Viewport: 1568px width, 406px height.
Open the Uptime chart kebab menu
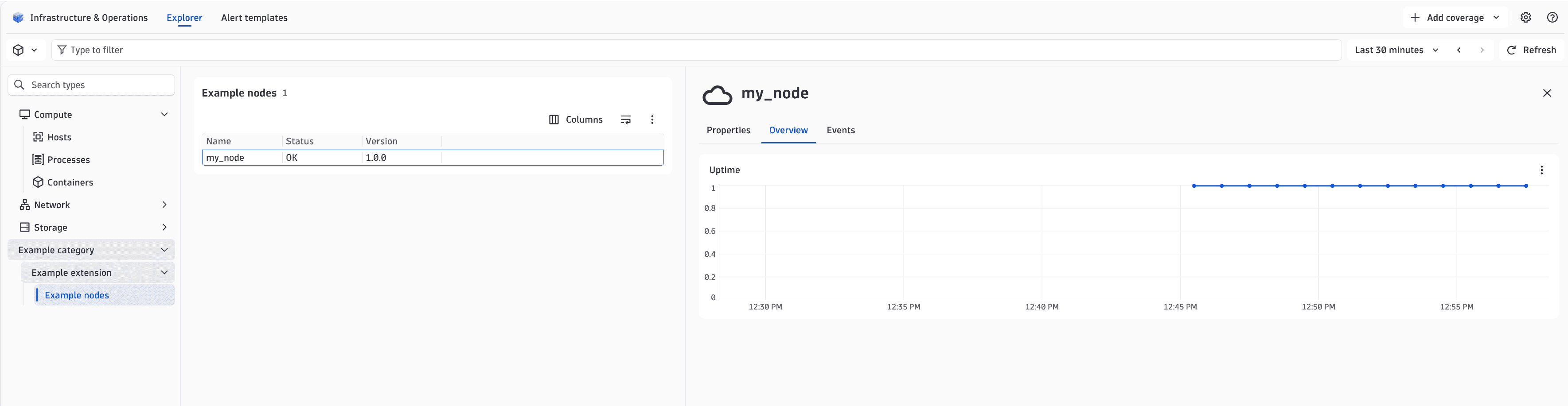1541,170
